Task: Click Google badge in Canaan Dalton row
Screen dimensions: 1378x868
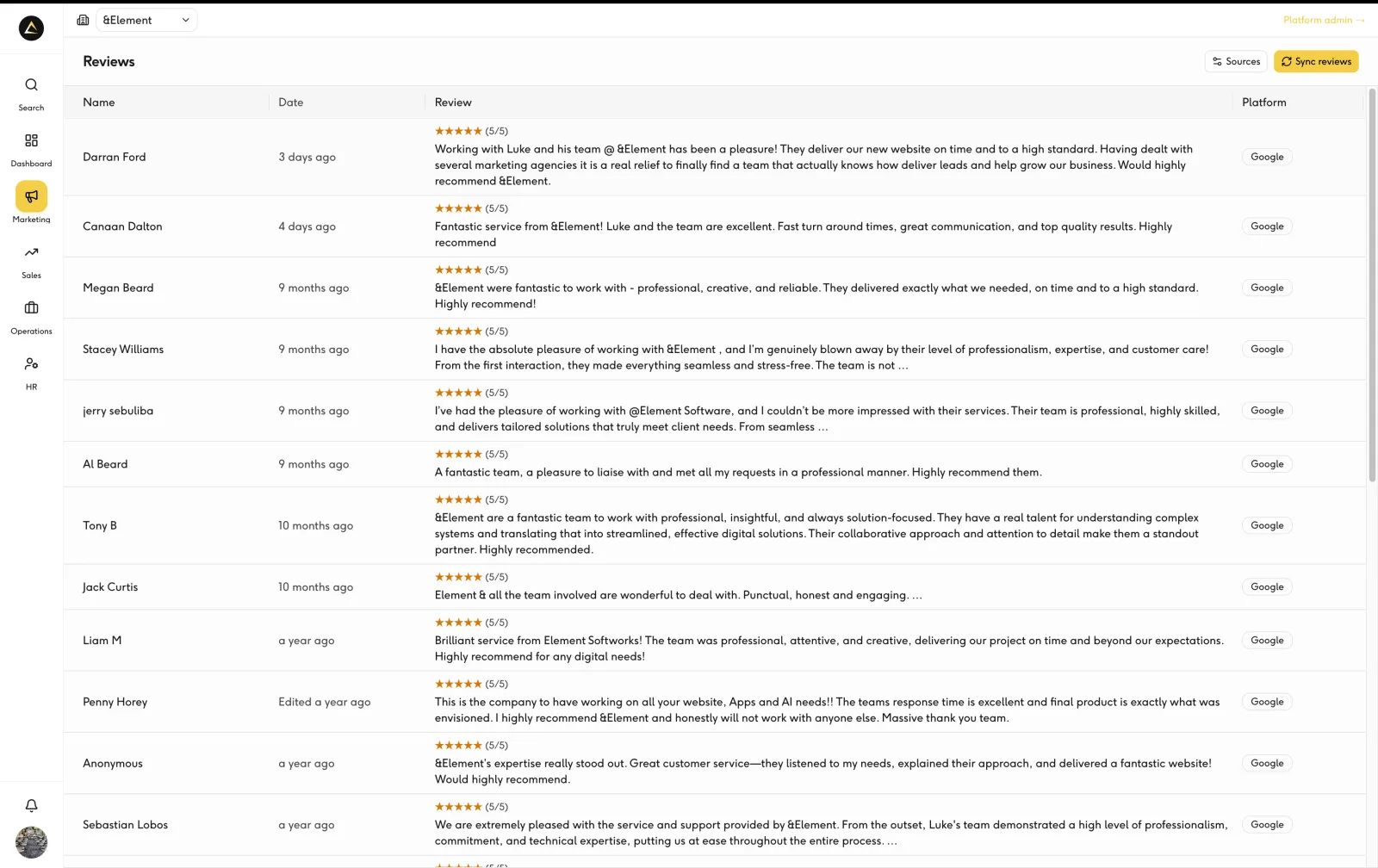Action: click(x=1267, y=226)
